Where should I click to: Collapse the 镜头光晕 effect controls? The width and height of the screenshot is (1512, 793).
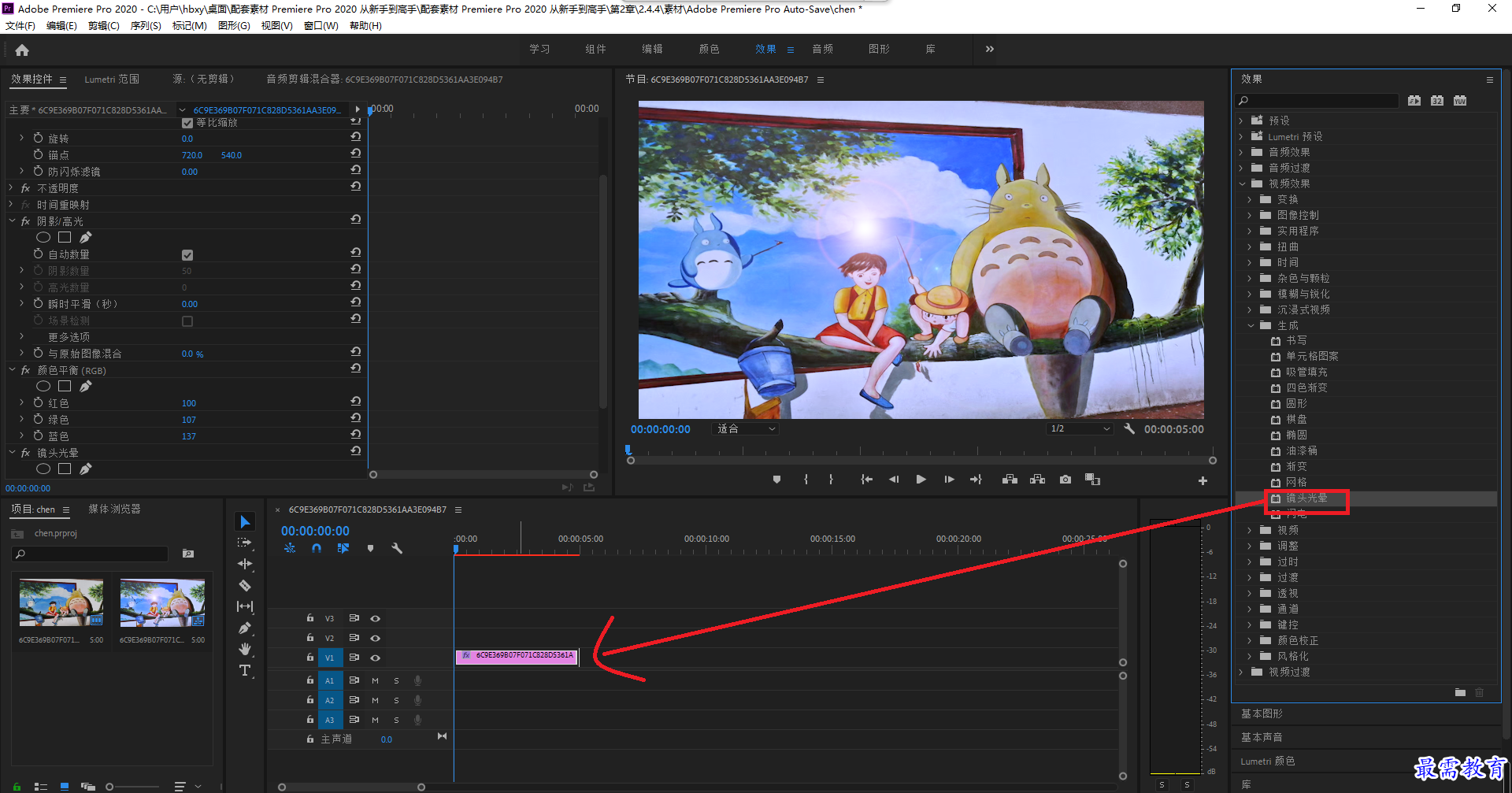pos(12,453)
